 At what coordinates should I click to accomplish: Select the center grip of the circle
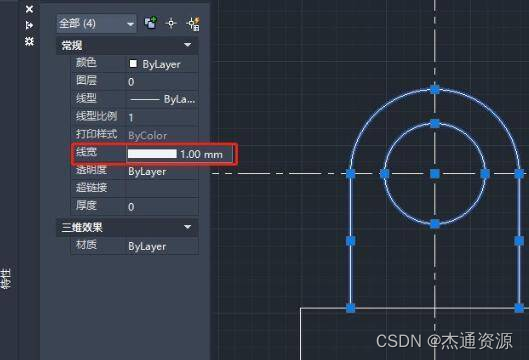click(x=435, y=174)
